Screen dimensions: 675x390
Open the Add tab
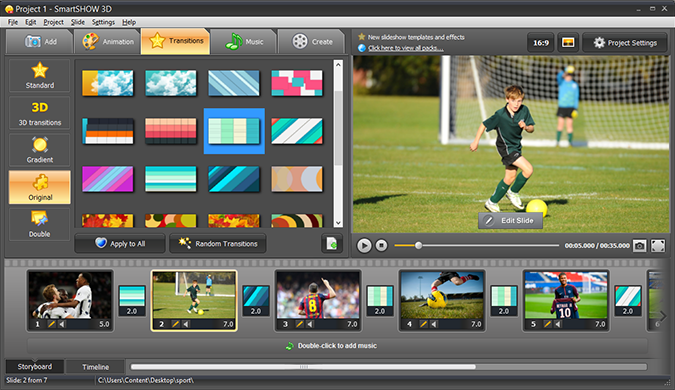39,42
